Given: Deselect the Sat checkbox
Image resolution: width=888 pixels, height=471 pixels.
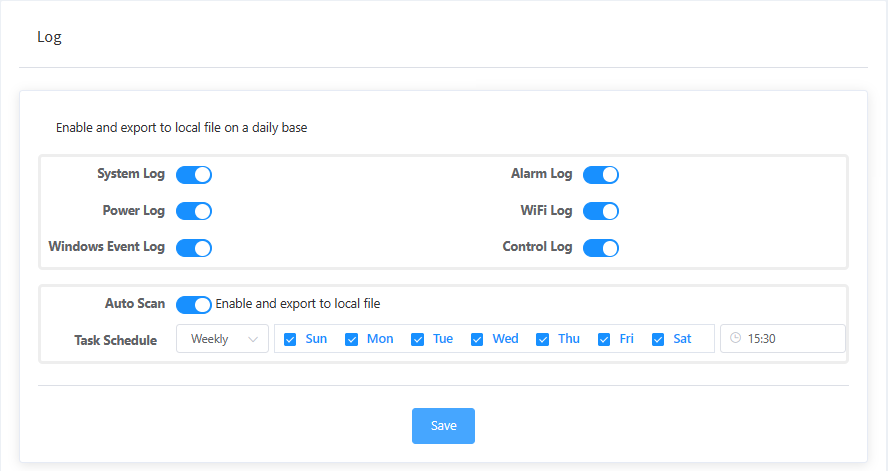Looking at the screenshot, I should point(658,339).
